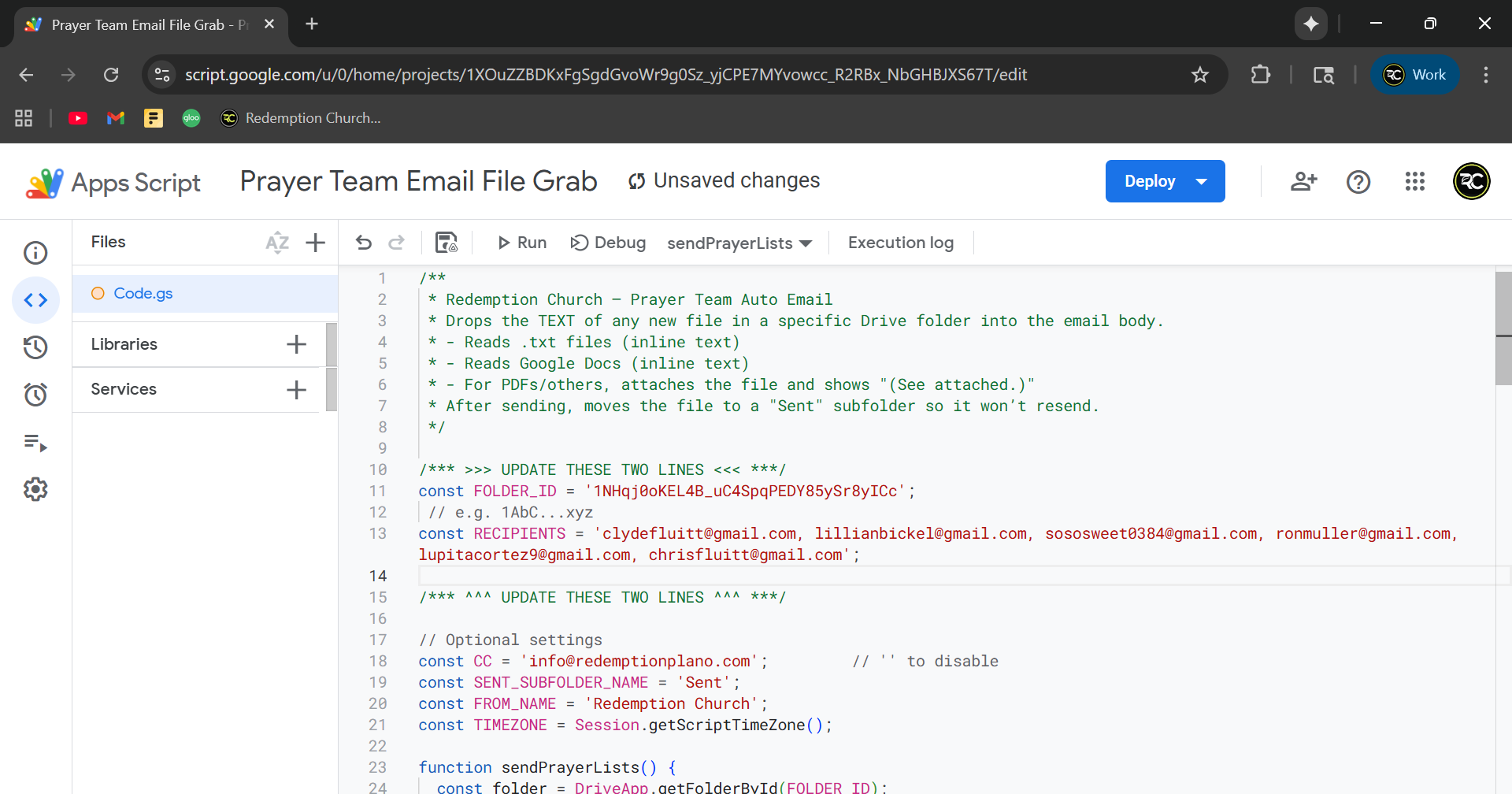The image size is (1512, 794).
Task: Save project with the save icon
Action: [447, 243]
